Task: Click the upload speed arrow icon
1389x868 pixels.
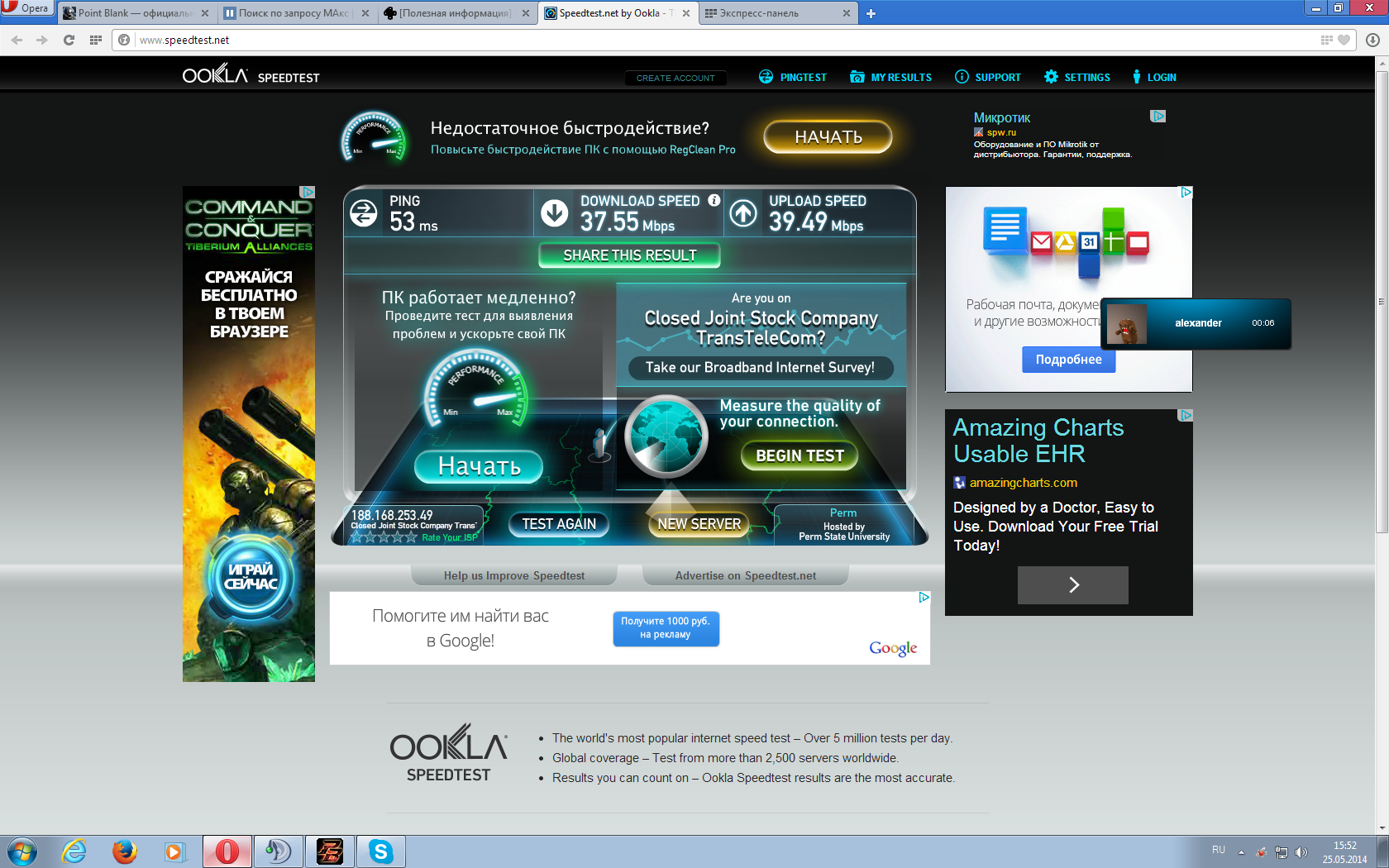Action: pyautogui.click(x=743, y=213)
